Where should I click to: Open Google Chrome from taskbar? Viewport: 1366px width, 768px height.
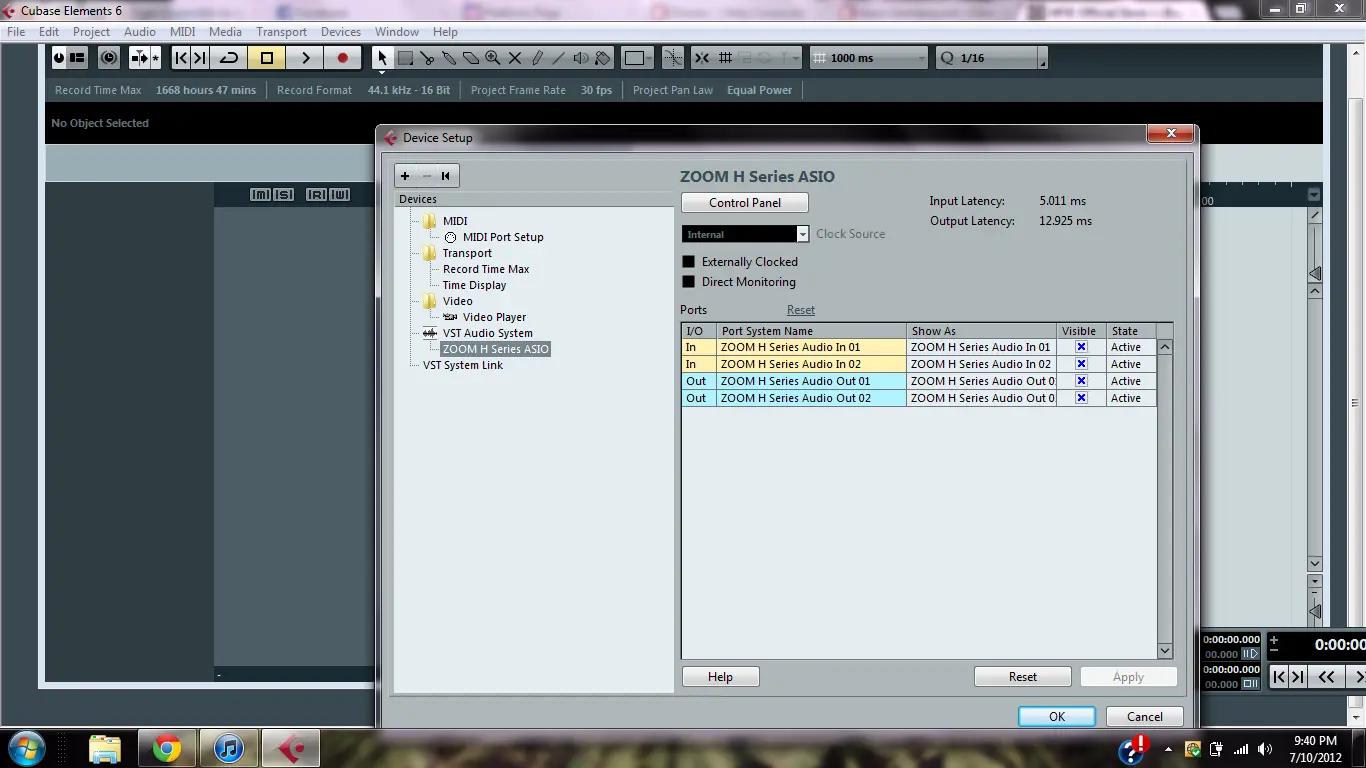click(167, 748)
